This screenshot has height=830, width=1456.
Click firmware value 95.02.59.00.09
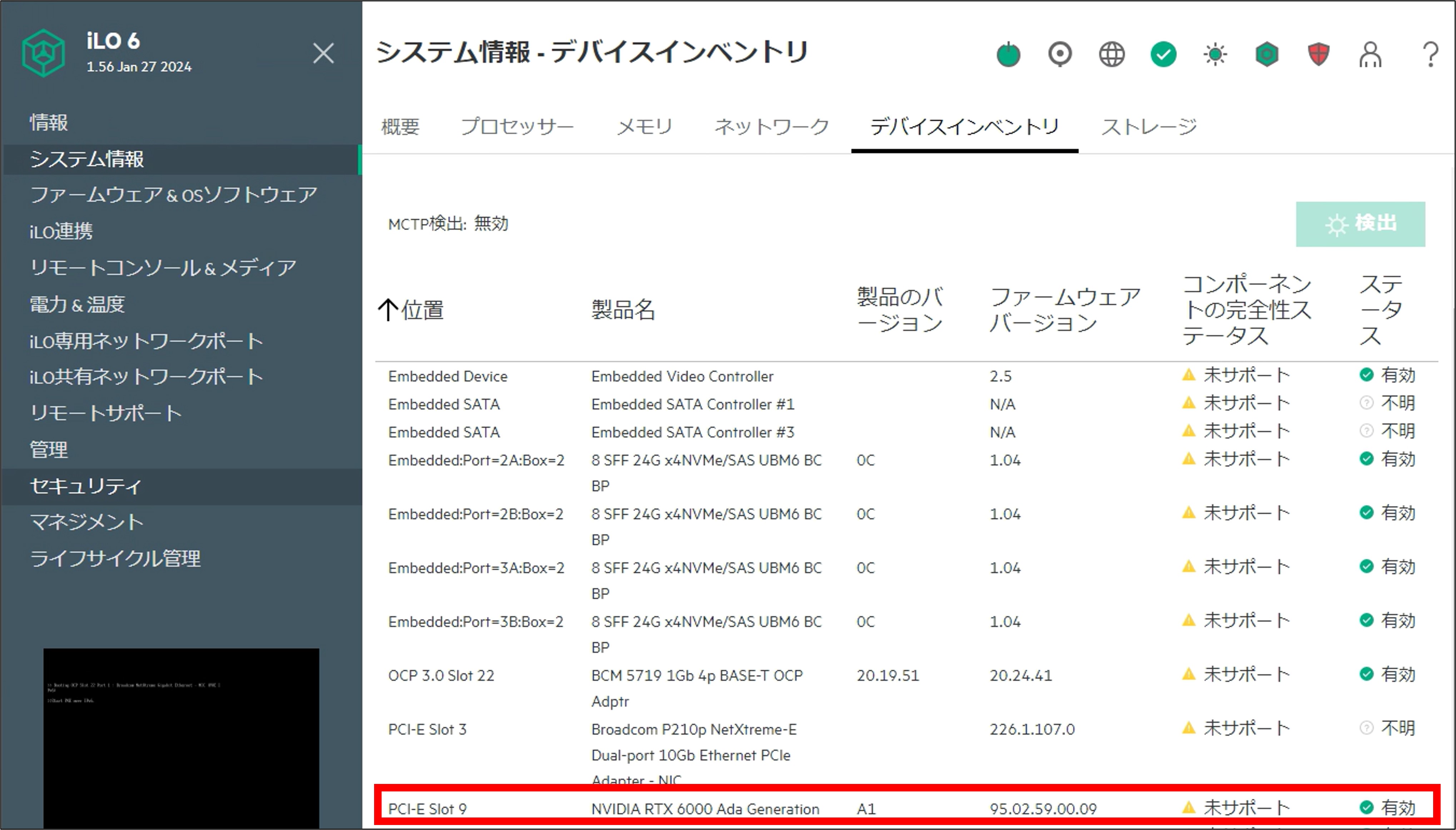(x=1043, y=809)
